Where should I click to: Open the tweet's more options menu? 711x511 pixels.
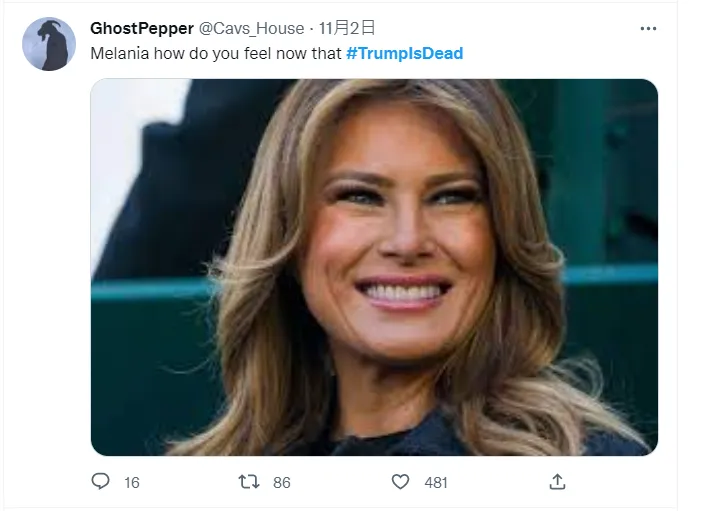tap(648, 28)
